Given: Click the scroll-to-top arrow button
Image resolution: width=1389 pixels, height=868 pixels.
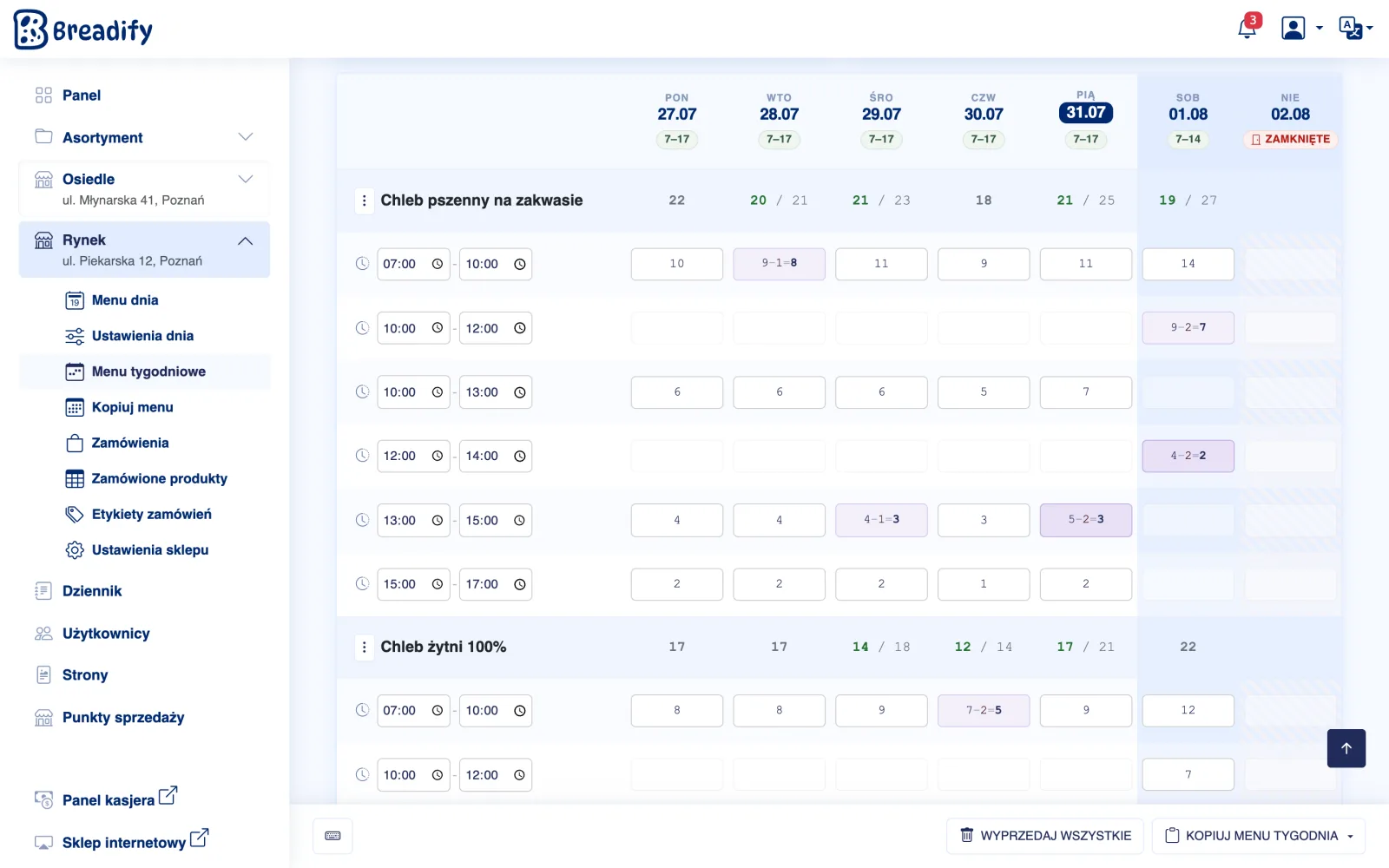Looking at the screenshot, I should [1346, 748].
